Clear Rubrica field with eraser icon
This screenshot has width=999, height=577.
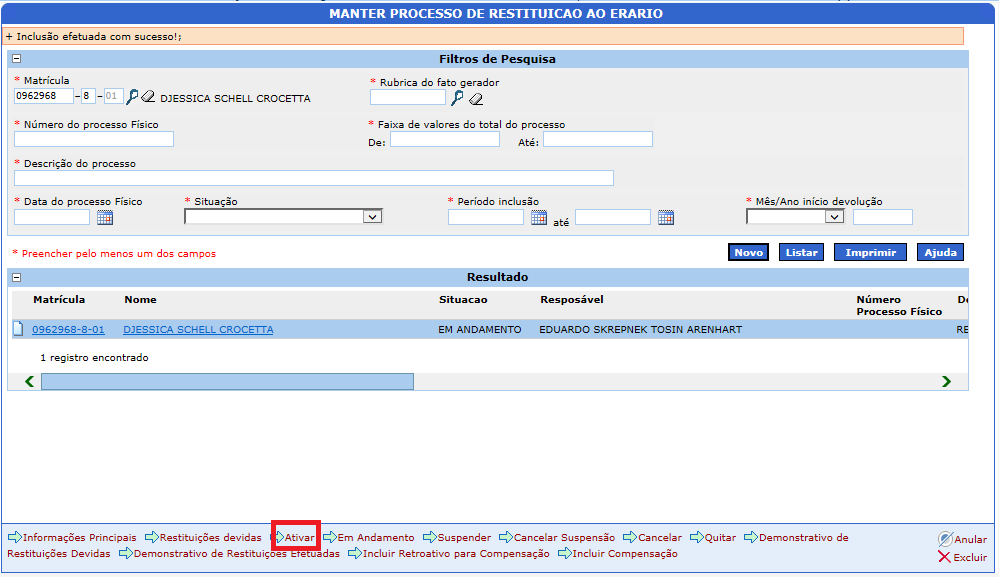click(x=475, y=98)
